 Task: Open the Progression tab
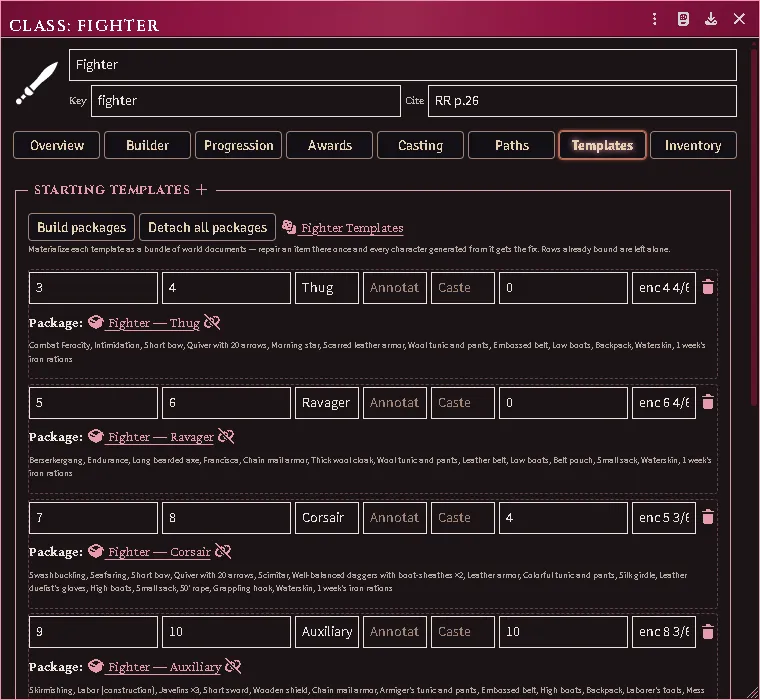point(238,145)
